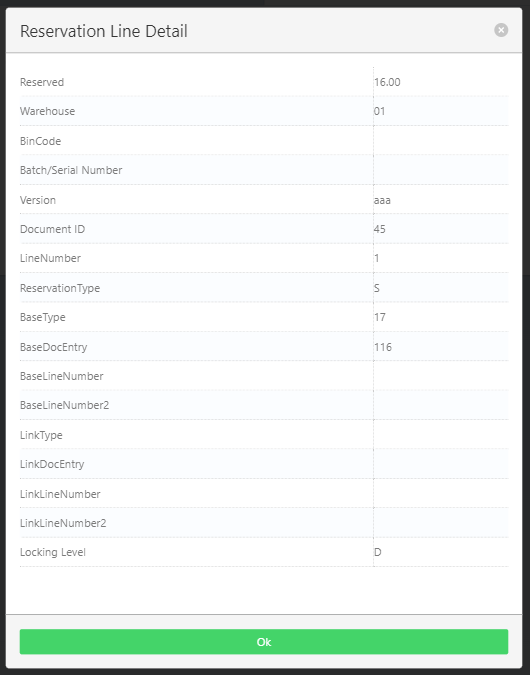The width and height of the screenshot is (530, 675).
Task: Click the BinCode row label
Action: [x=40, y=141]
